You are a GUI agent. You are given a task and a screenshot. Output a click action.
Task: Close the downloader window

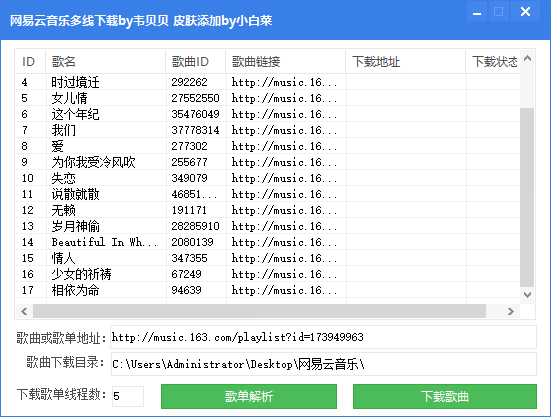526,12
